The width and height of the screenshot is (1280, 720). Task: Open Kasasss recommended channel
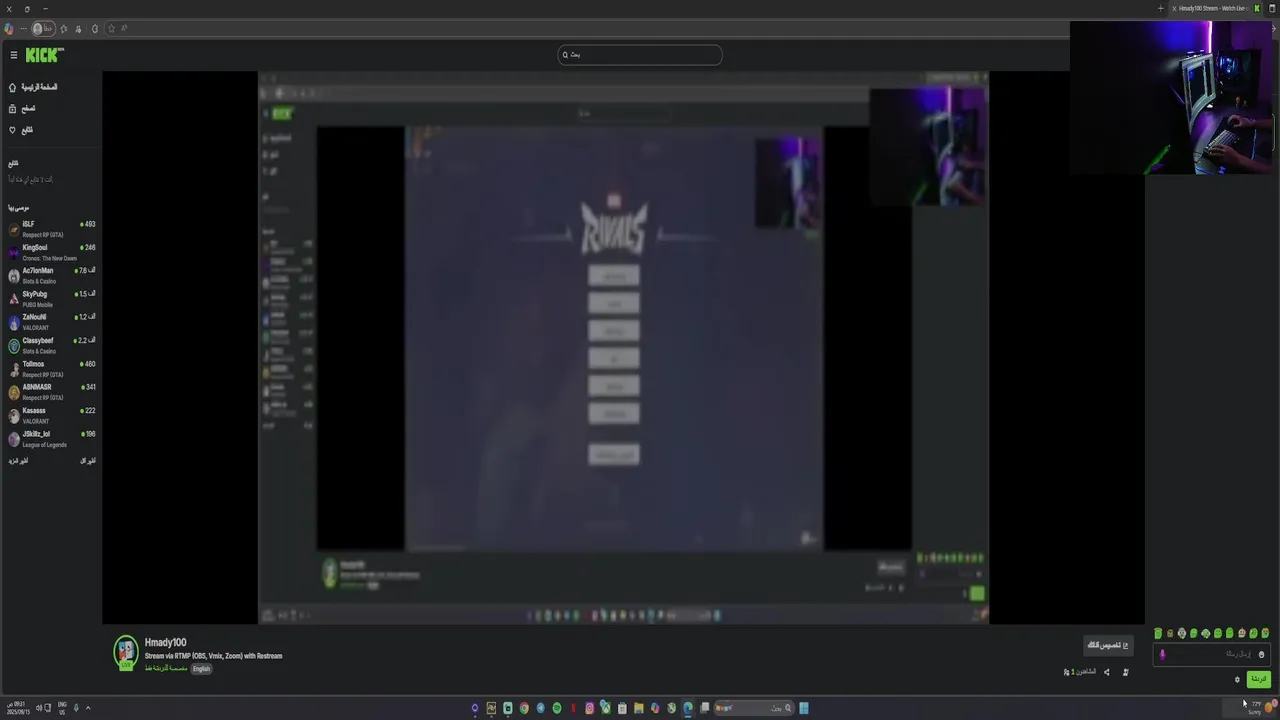tap(52, 415)
